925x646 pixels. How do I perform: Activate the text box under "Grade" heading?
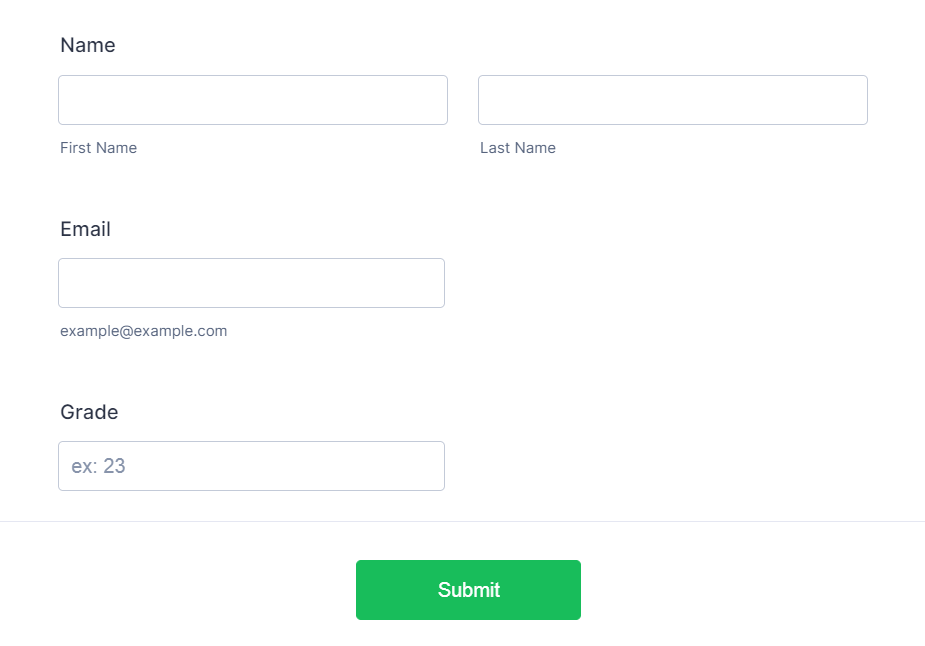coord(251,466)
